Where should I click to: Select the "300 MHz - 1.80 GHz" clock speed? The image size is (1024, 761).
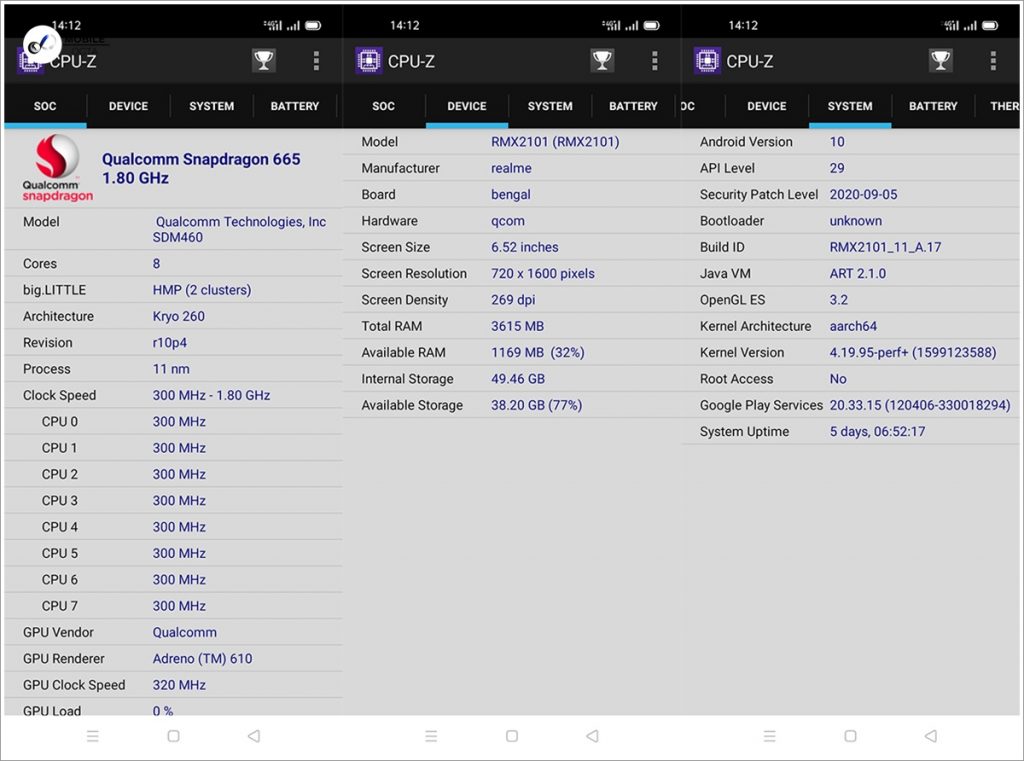212,395
